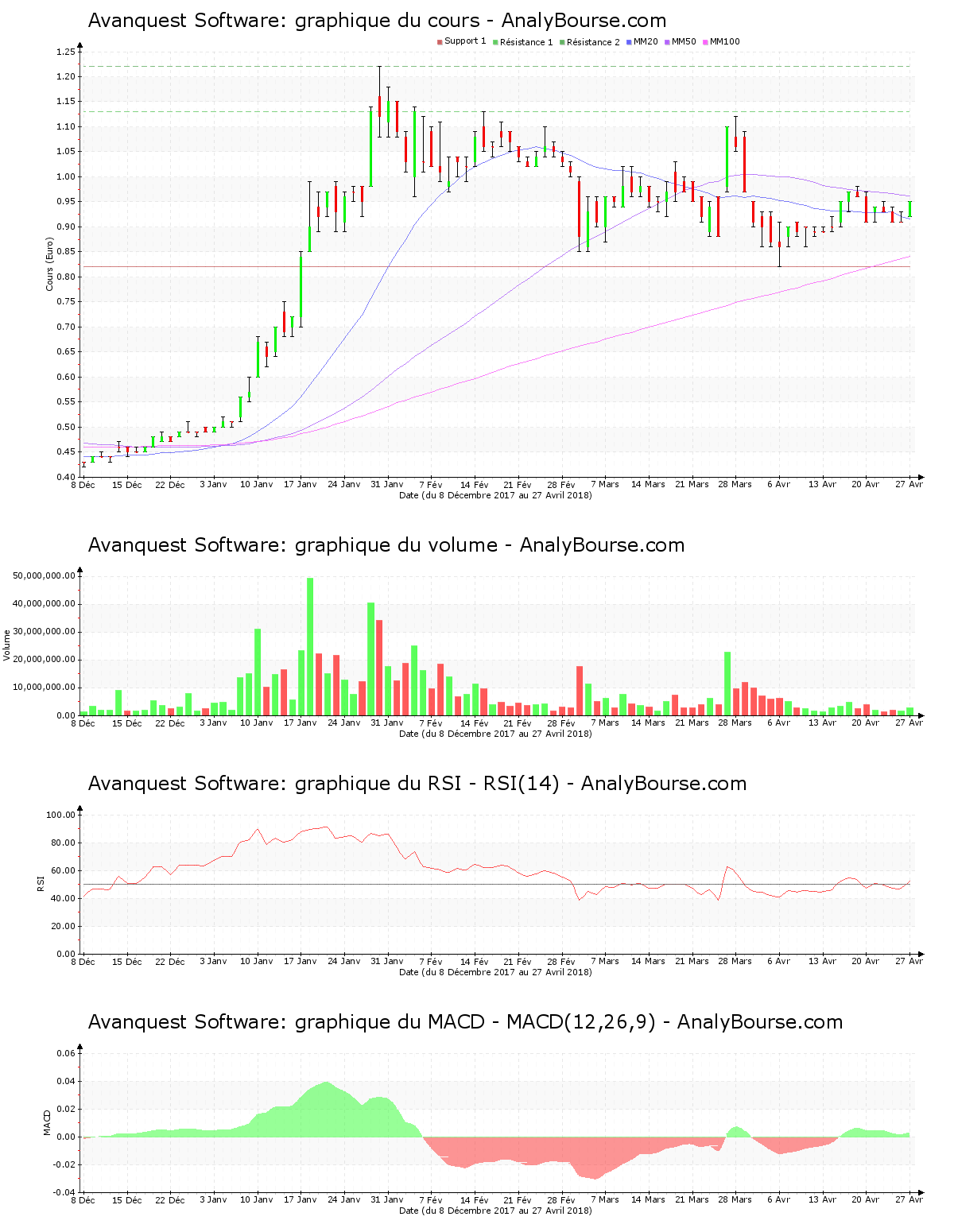Click the 0.40 value on price axis
954x1232 pixels.
(65, 477)
